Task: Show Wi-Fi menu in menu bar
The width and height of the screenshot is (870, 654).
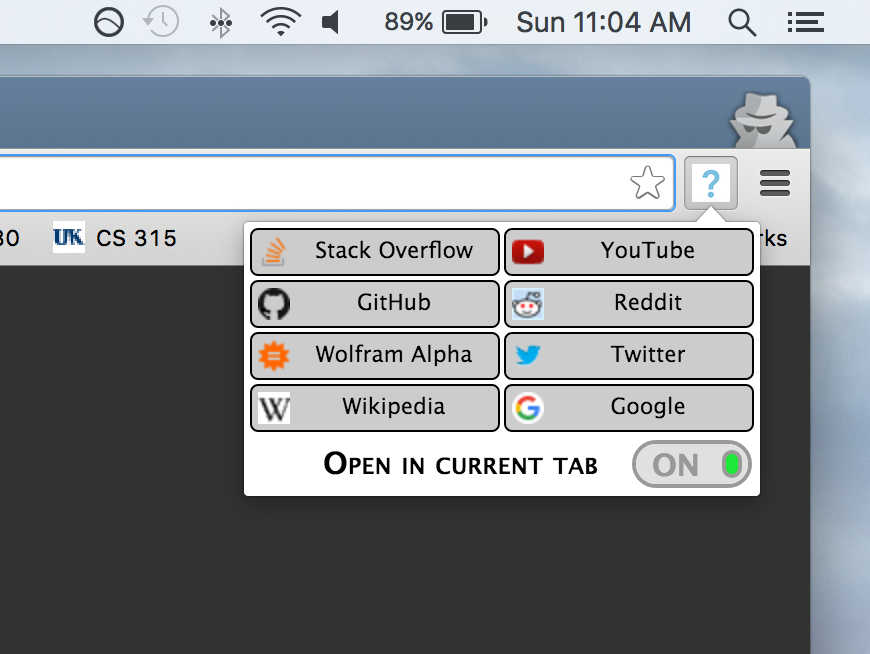Action: pyautogui.click(x=281, y=22)
